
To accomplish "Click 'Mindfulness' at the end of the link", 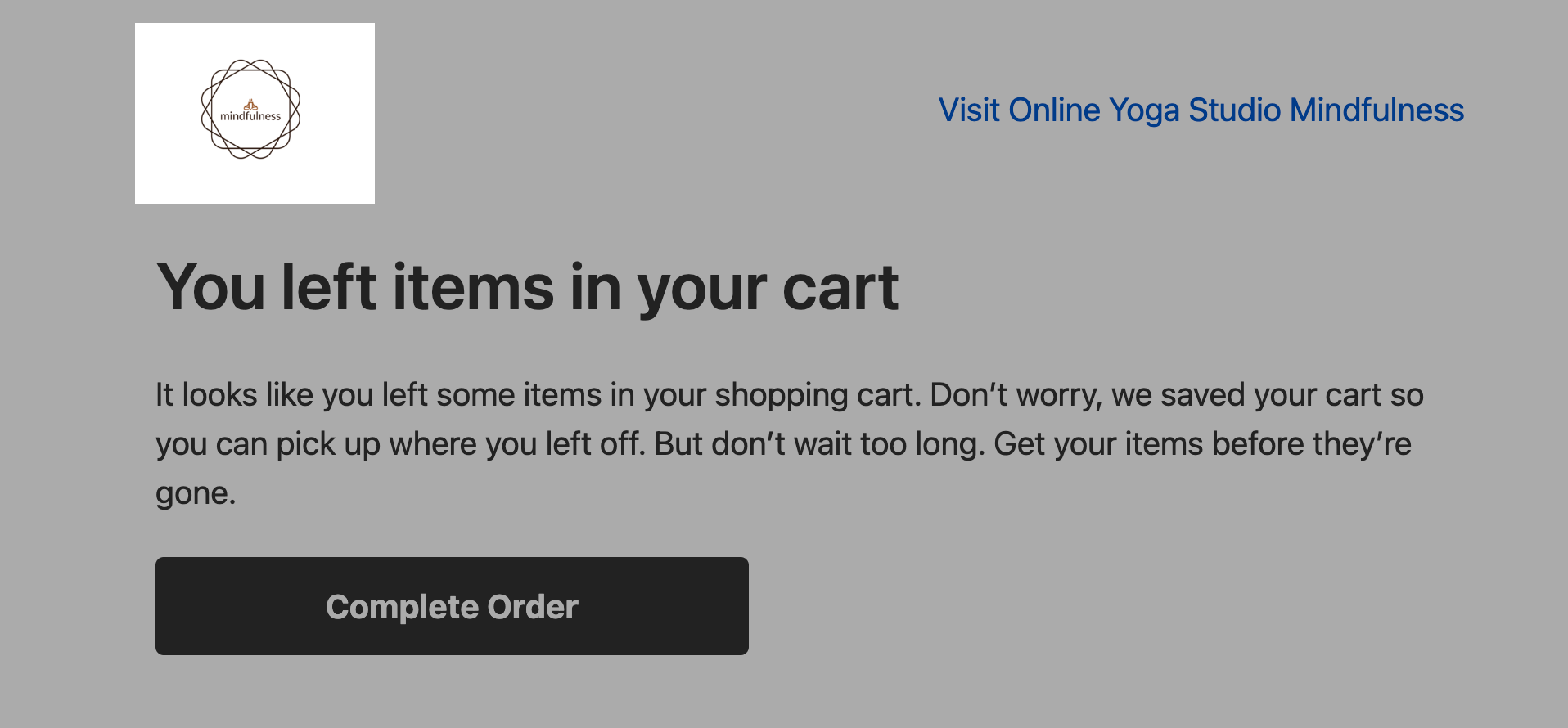I will pyautogui.click(x=1377, y=110).
